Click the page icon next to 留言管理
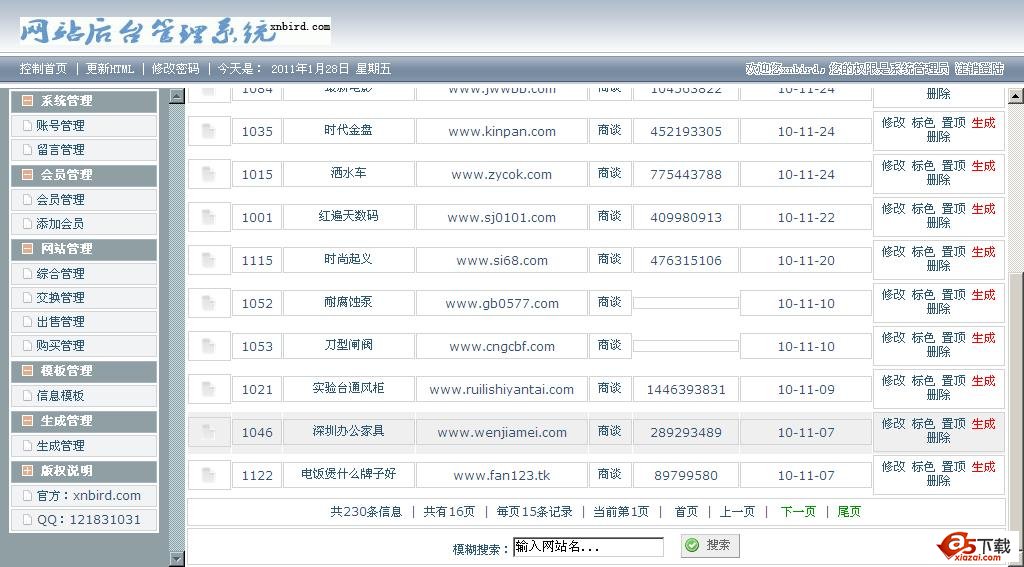Image resolution: width=1024 pixels, height=567 pixels. (x=26, y=150)
